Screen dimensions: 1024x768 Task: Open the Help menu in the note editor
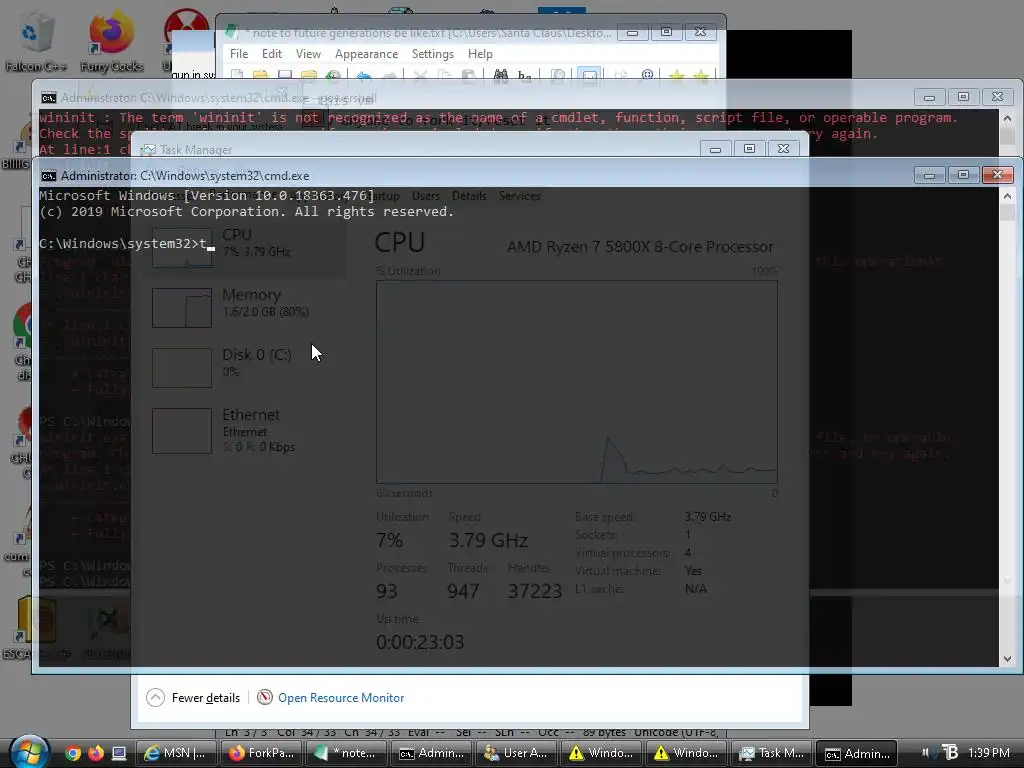[480, 54]
